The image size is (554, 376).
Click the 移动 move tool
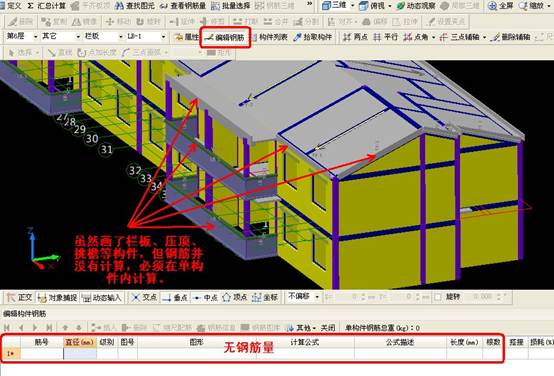point(118,22)
